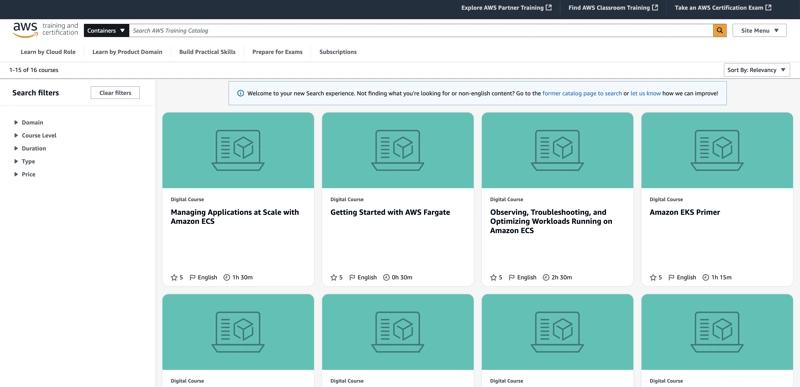Click into Search AWS Training Catalog field
Image resolution: width=800 pixels, height=387 pixels.
coord(421,31)
